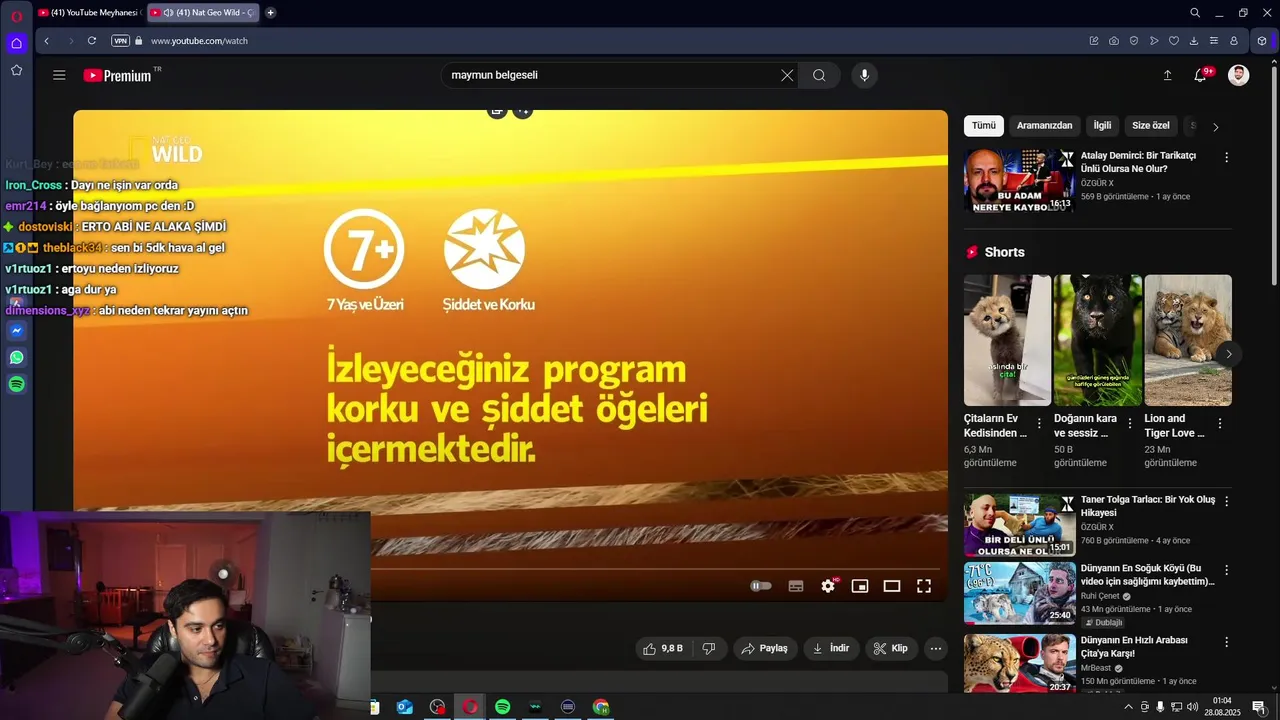This screenshot has height=720, width=1280.
Task: Open Taner Tolga Tarlacı: Bir Yok Oluş Hikayesi title
Action: coord(1148,506)
